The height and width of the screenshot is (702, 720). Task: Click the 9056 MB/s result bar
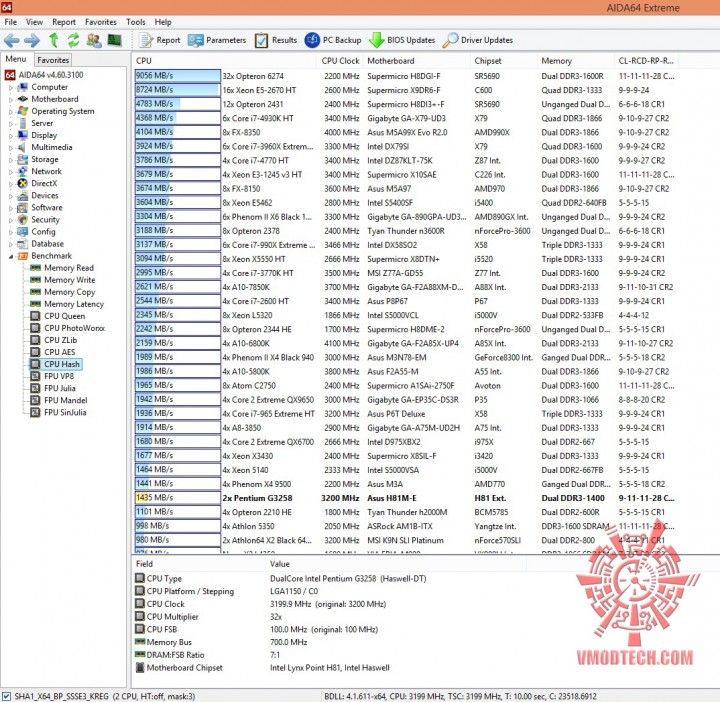tap(177, 76)
